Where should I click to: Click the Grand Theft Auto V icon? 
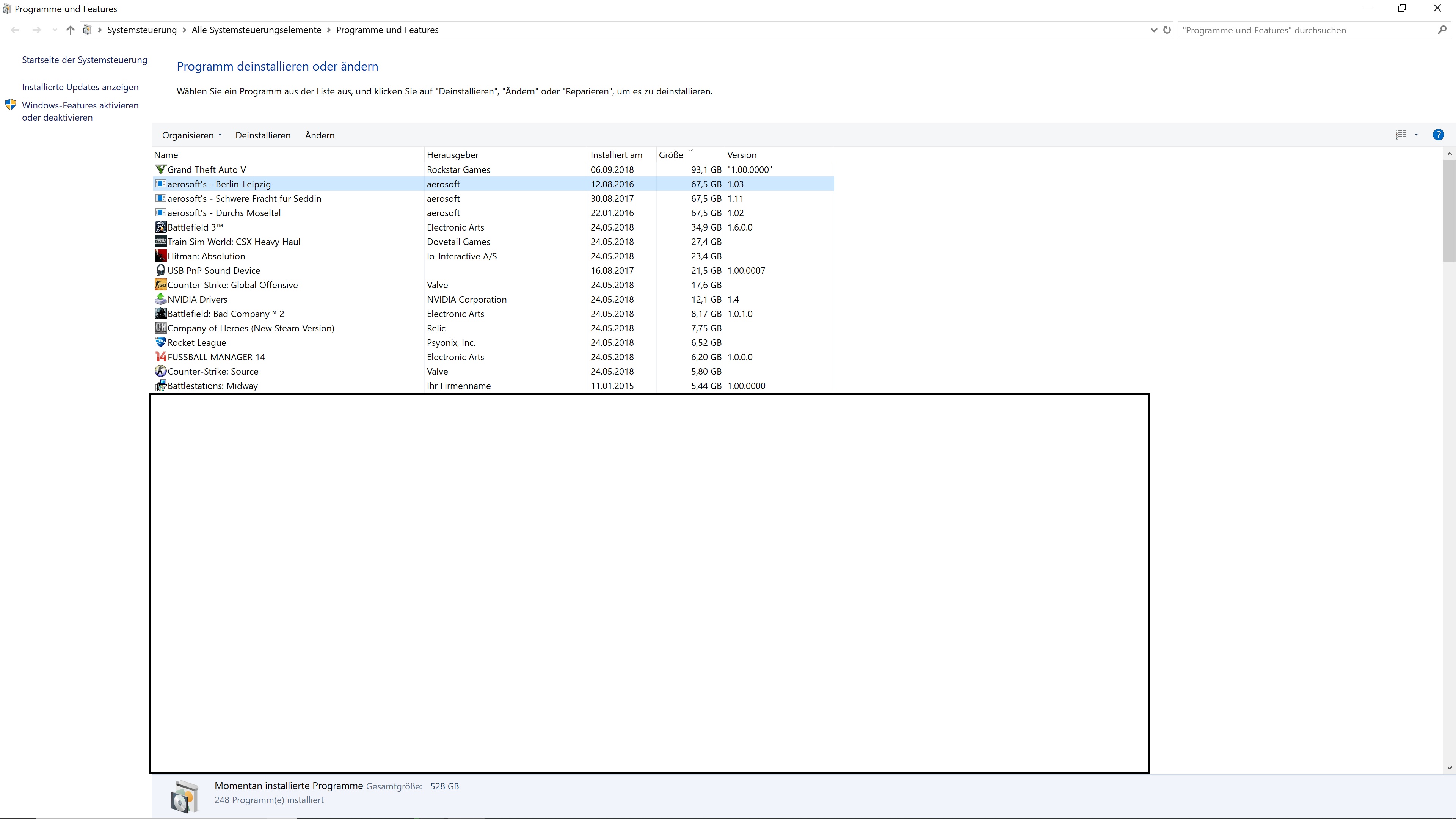(x=160, y=169)
